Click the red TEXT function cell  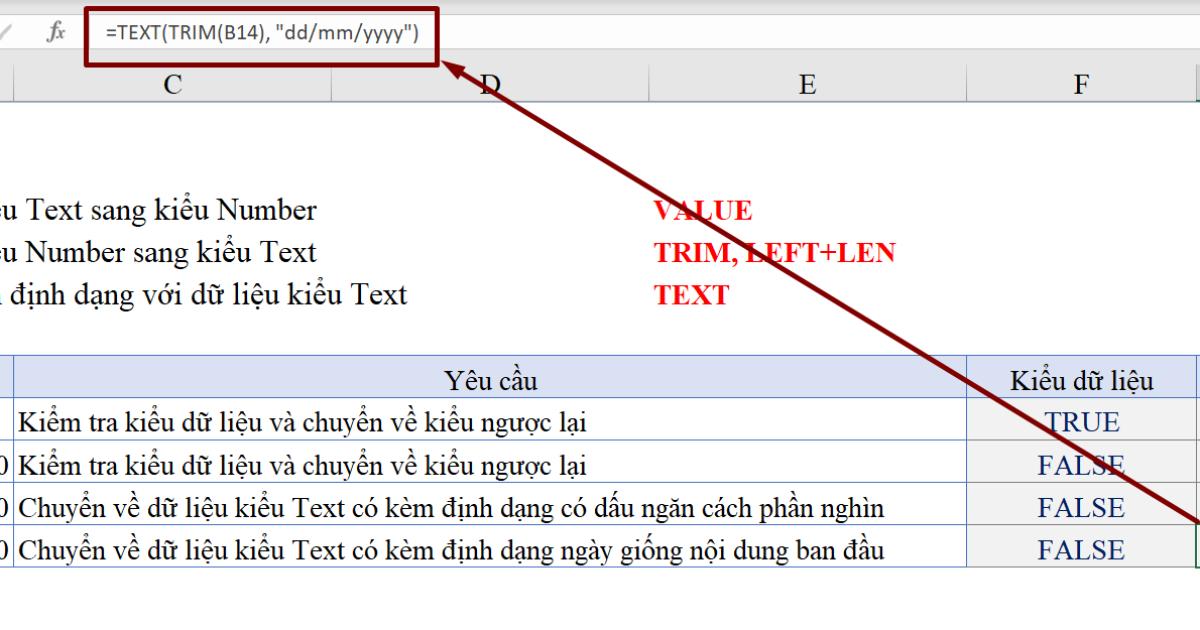691,295
